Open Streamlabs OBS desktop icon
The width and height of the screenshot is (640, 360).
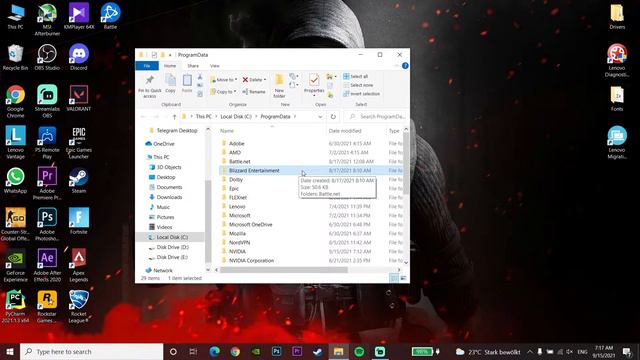click(47, 101)
